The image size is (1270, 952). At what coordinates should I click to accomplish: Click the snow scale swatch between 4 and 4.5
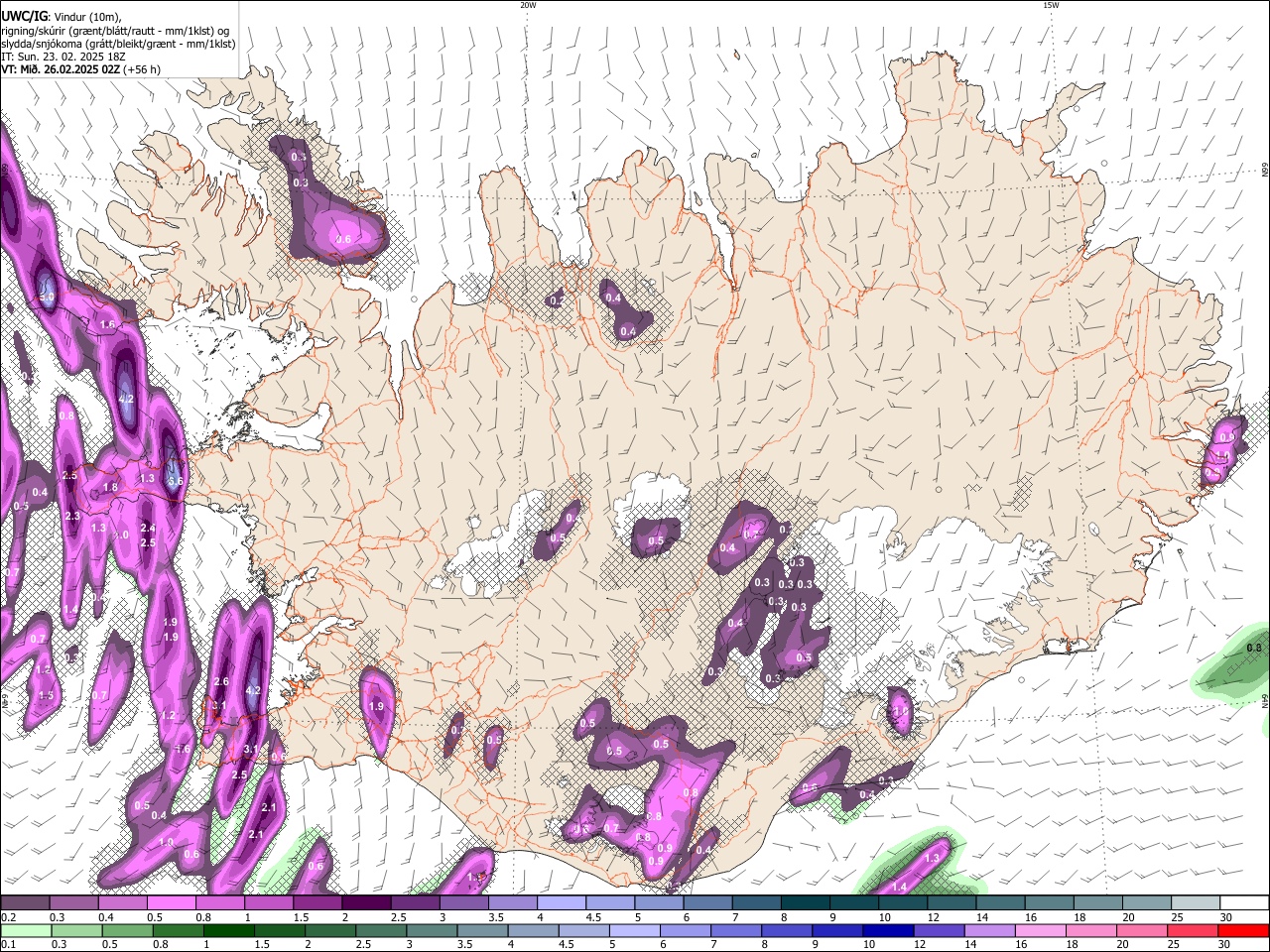coord(560,903)
